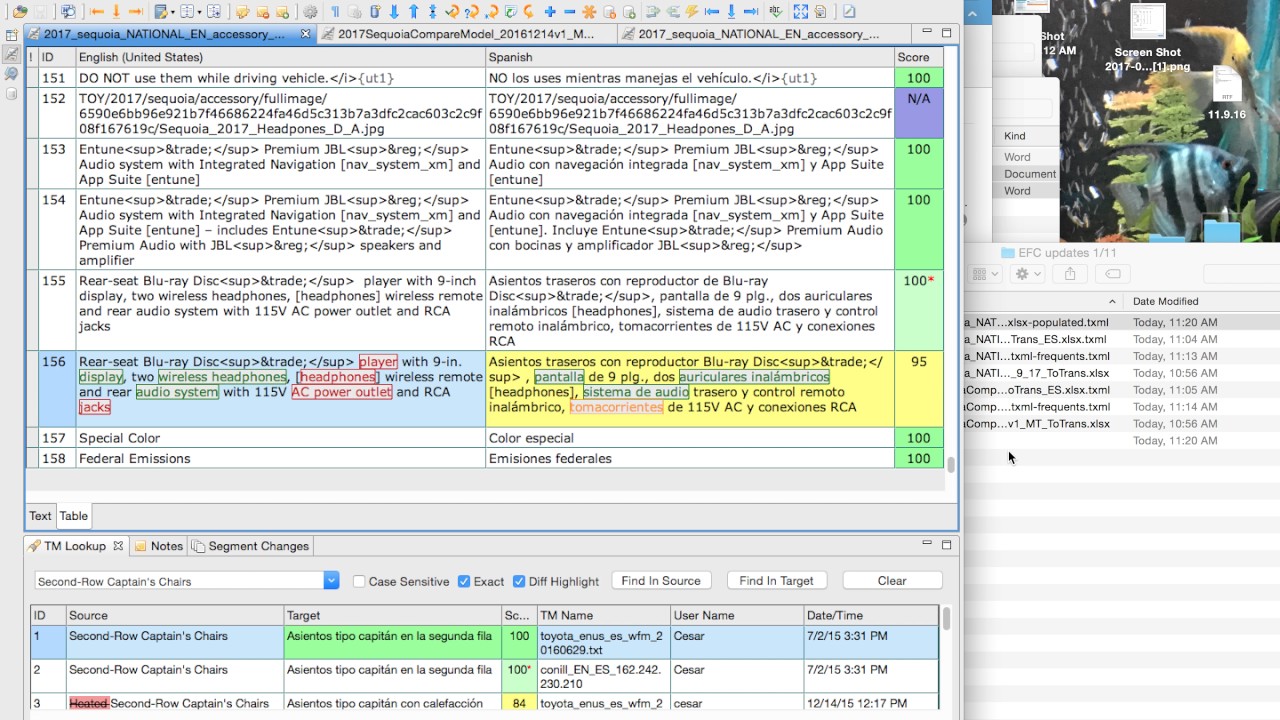Click the down orange arrow toolbar icon

(116, 12)
